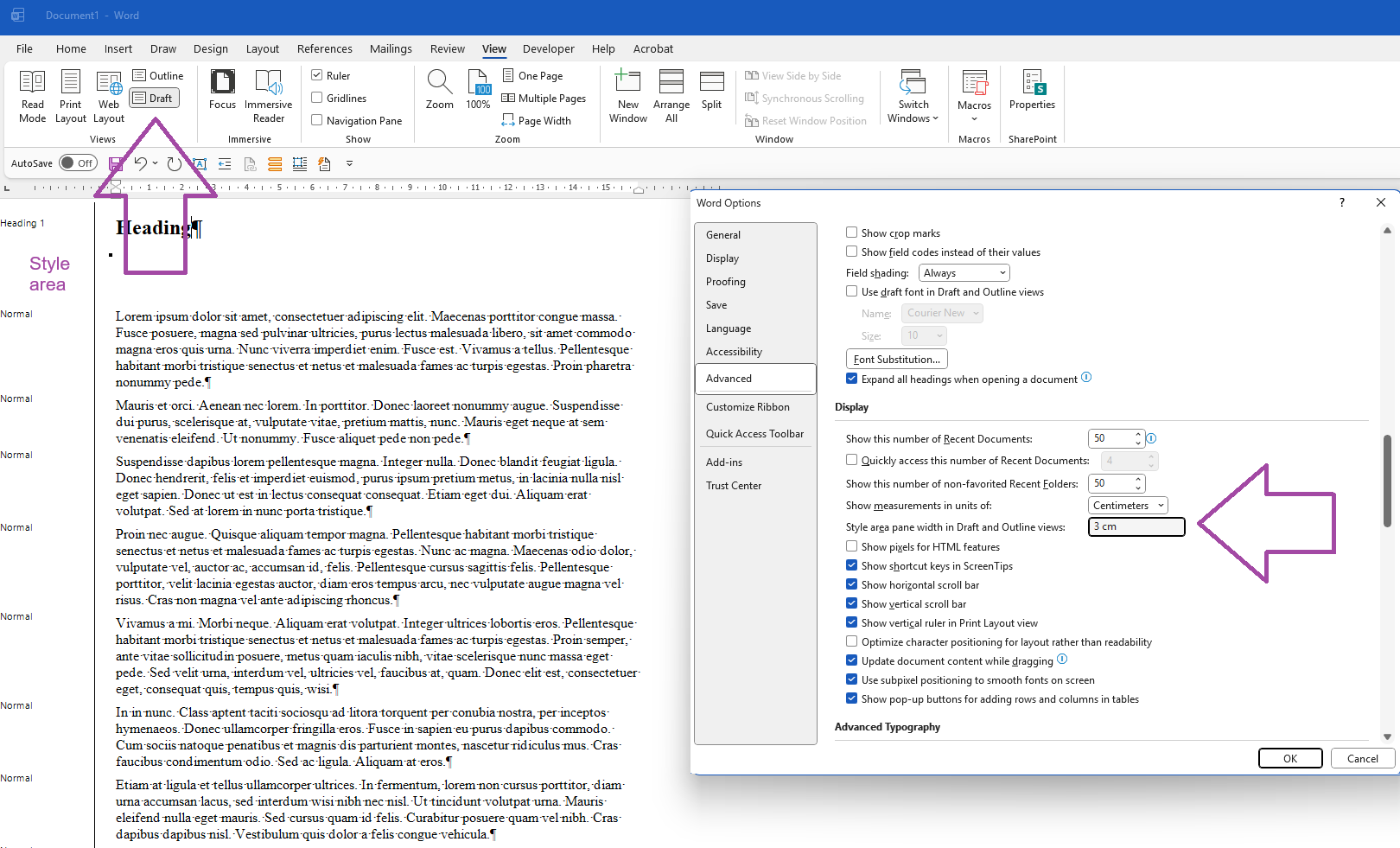Click the Word Options vertical scrollbar thumb

[1387, 479]
